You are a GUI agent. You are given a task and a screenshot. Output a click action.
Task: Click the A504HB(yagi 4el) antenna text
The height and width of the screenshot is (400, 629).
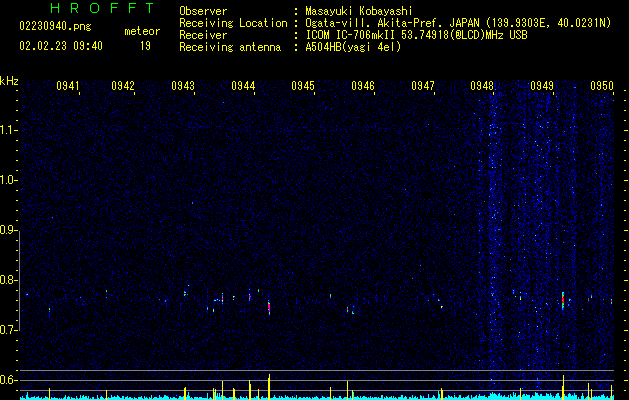pos(353,47)
